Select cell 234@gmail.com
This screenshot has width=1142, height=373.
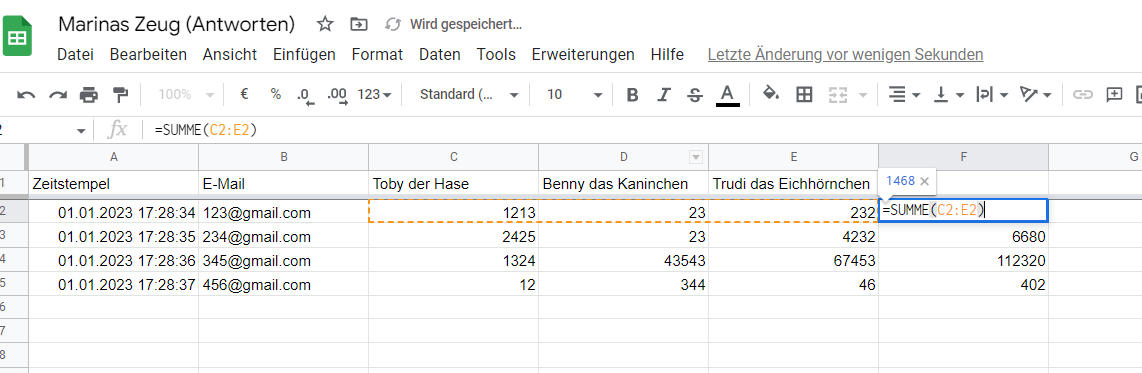coord(283,237)
